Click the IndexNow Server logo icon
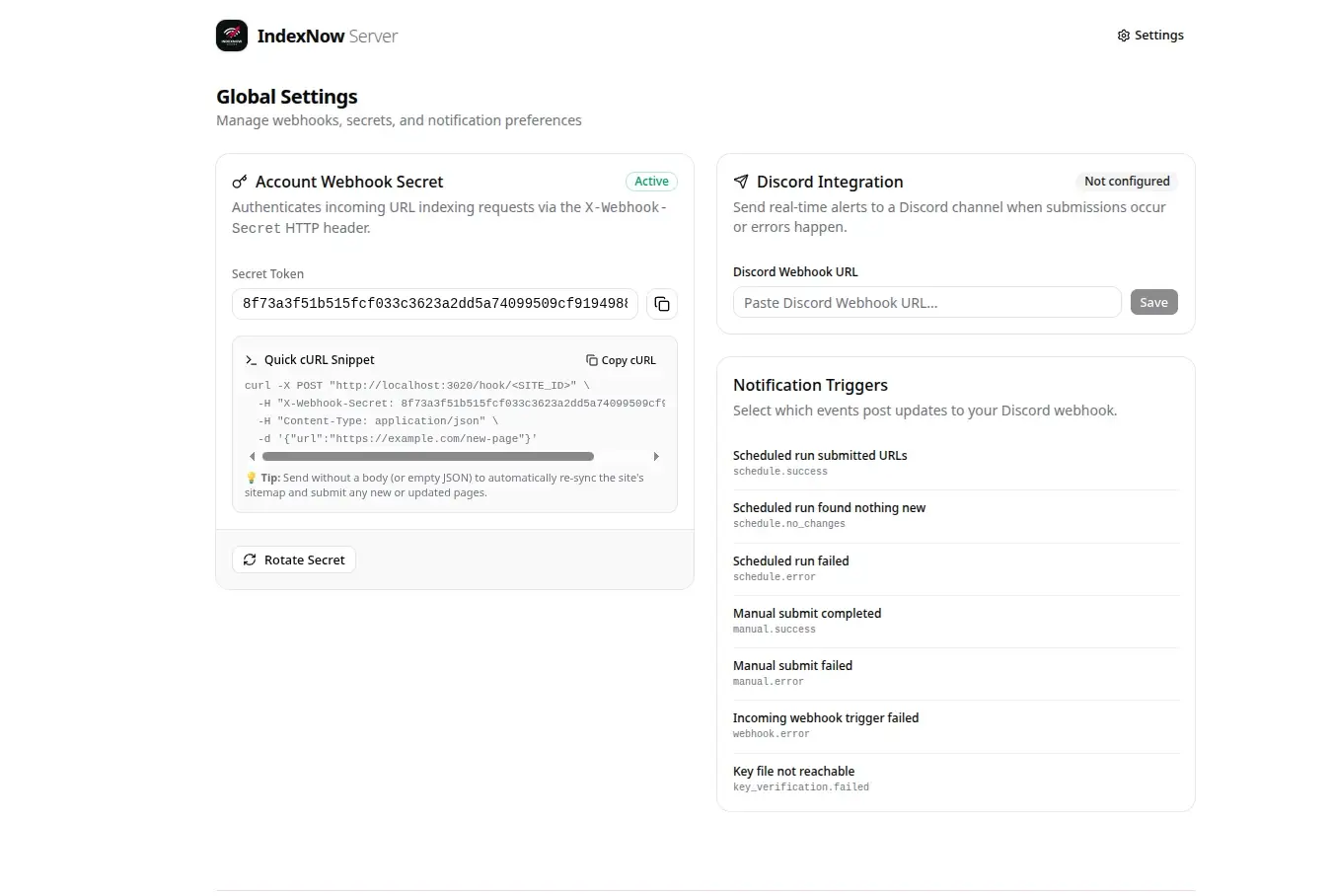 (232, 36)
